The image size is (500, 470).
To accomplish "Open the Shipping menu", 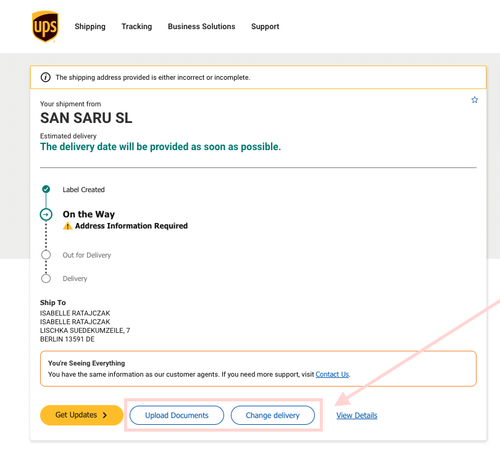I will pos(90,26).
